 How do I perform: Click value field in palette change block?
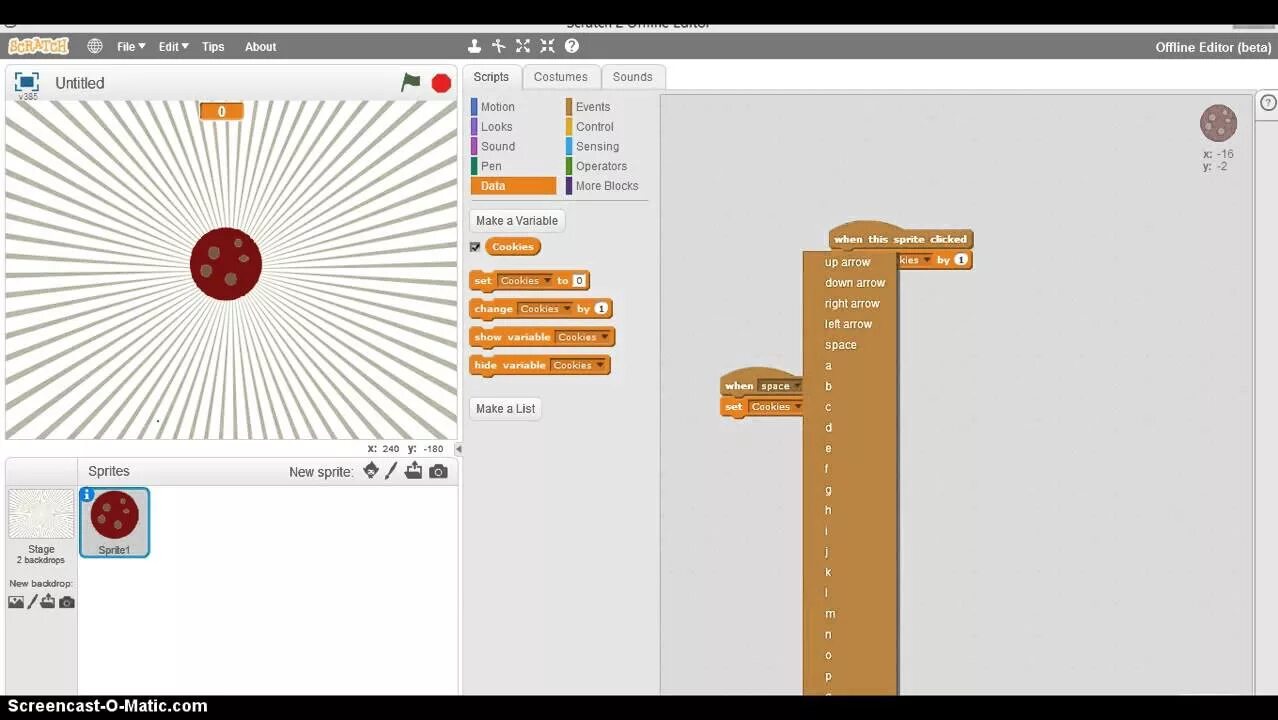601,309
